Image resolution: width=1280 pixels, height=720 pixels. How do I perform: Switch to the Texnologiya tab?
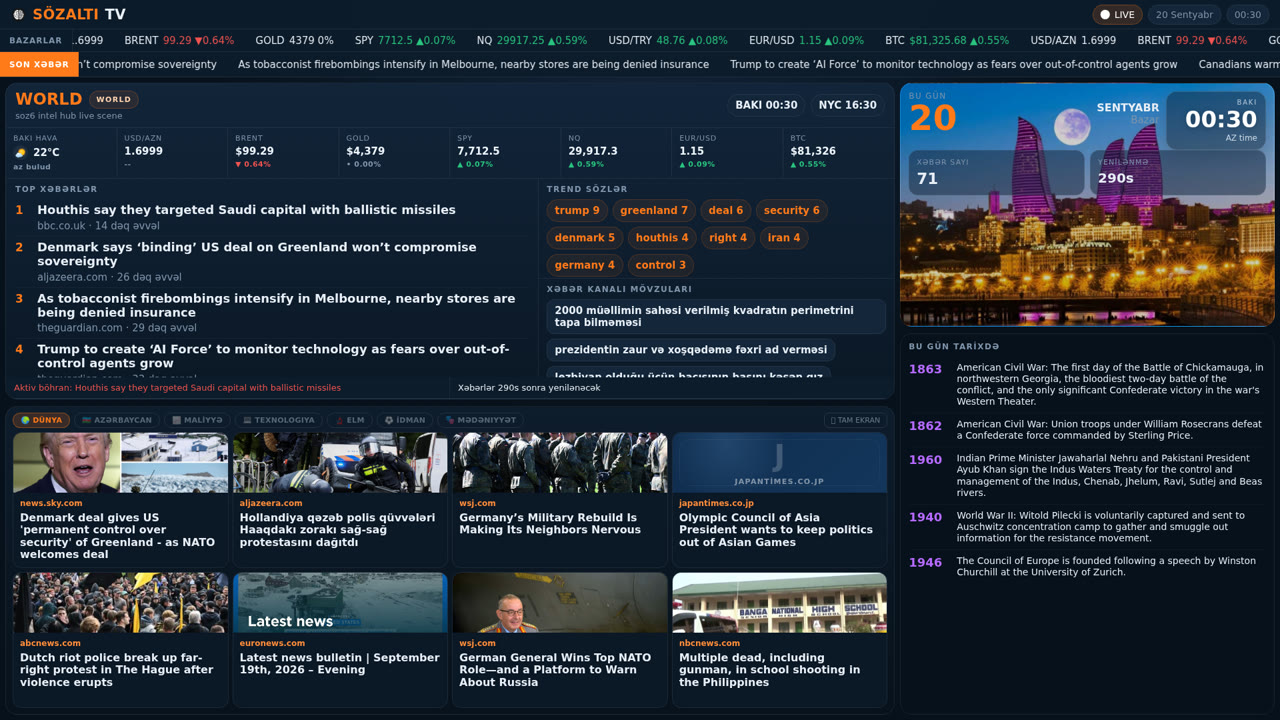279,420
